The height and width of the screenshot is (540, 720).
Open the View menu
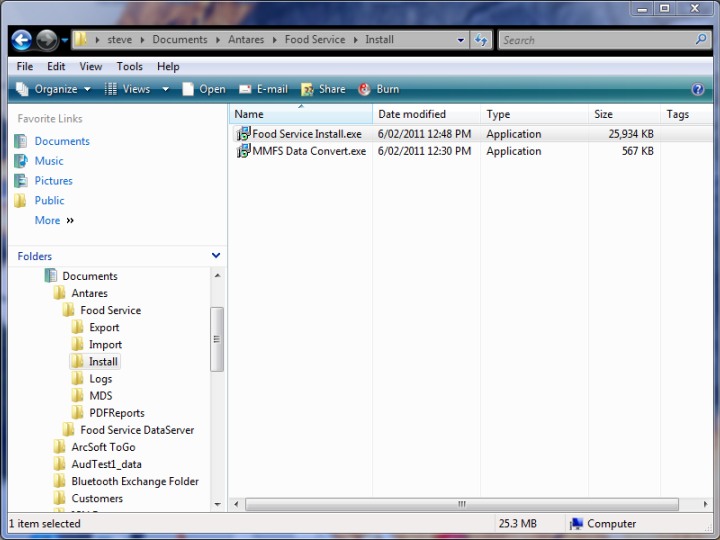point(90,67)
